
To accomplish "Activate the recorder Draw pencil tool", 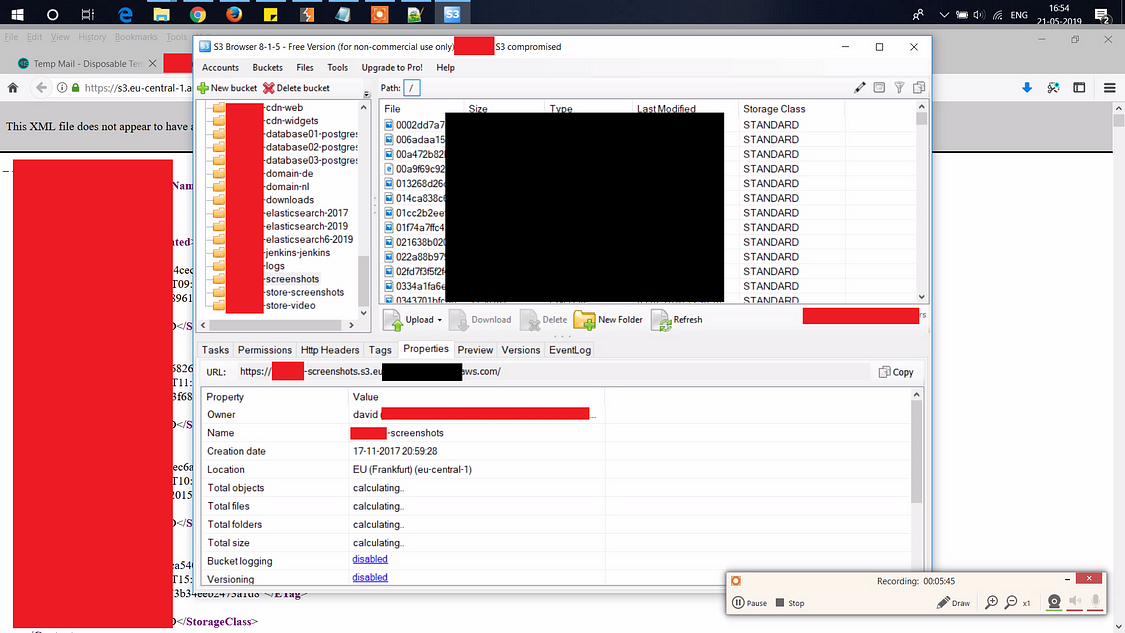I will (x=954, y=603).
